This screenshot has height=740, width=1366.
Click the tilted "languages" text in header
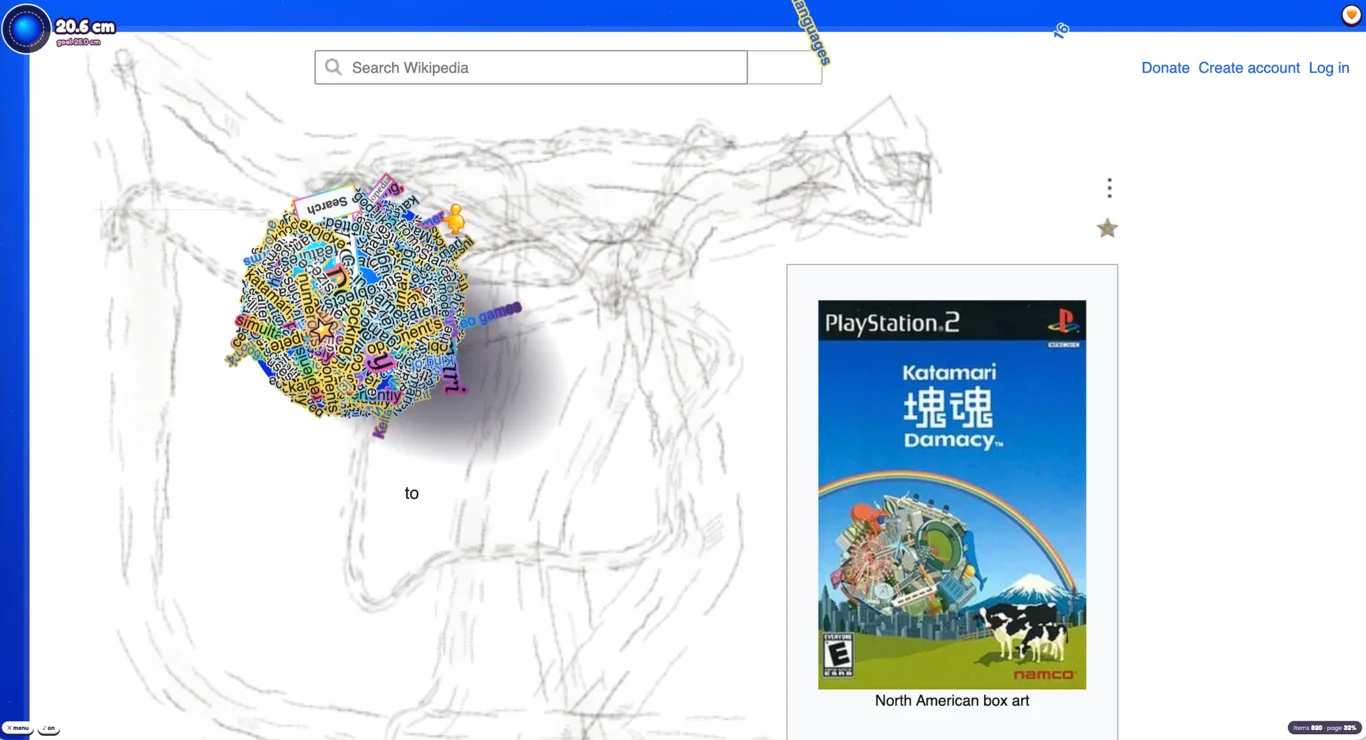(812, 31)
